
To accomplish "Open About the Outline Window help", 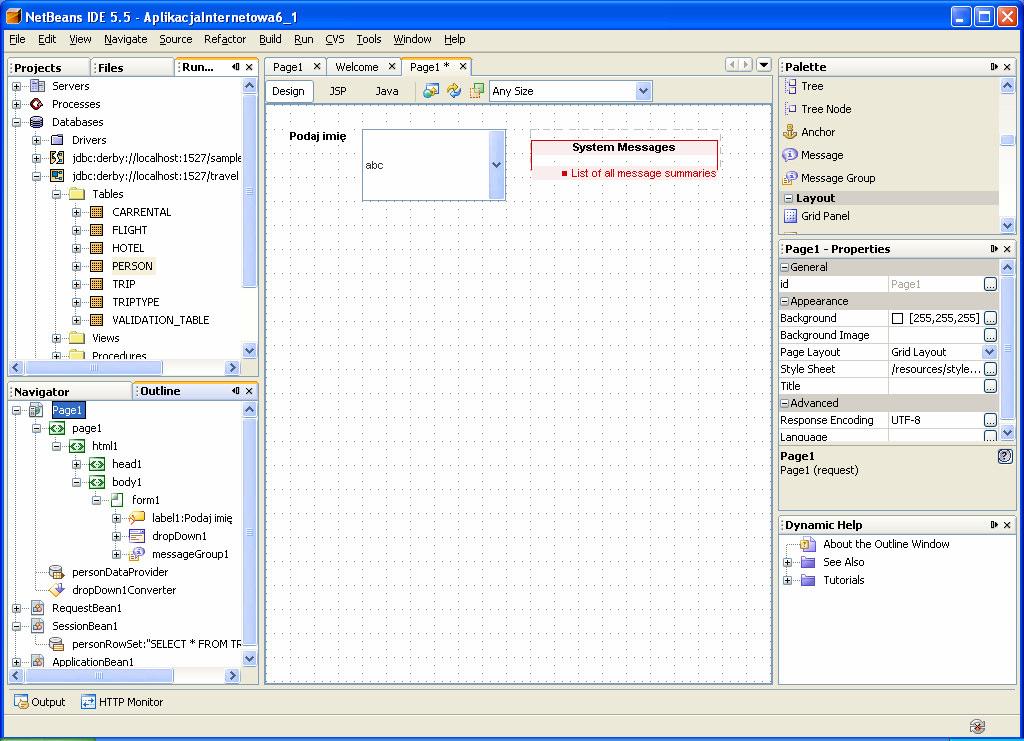I will click(x=886, y=544).
